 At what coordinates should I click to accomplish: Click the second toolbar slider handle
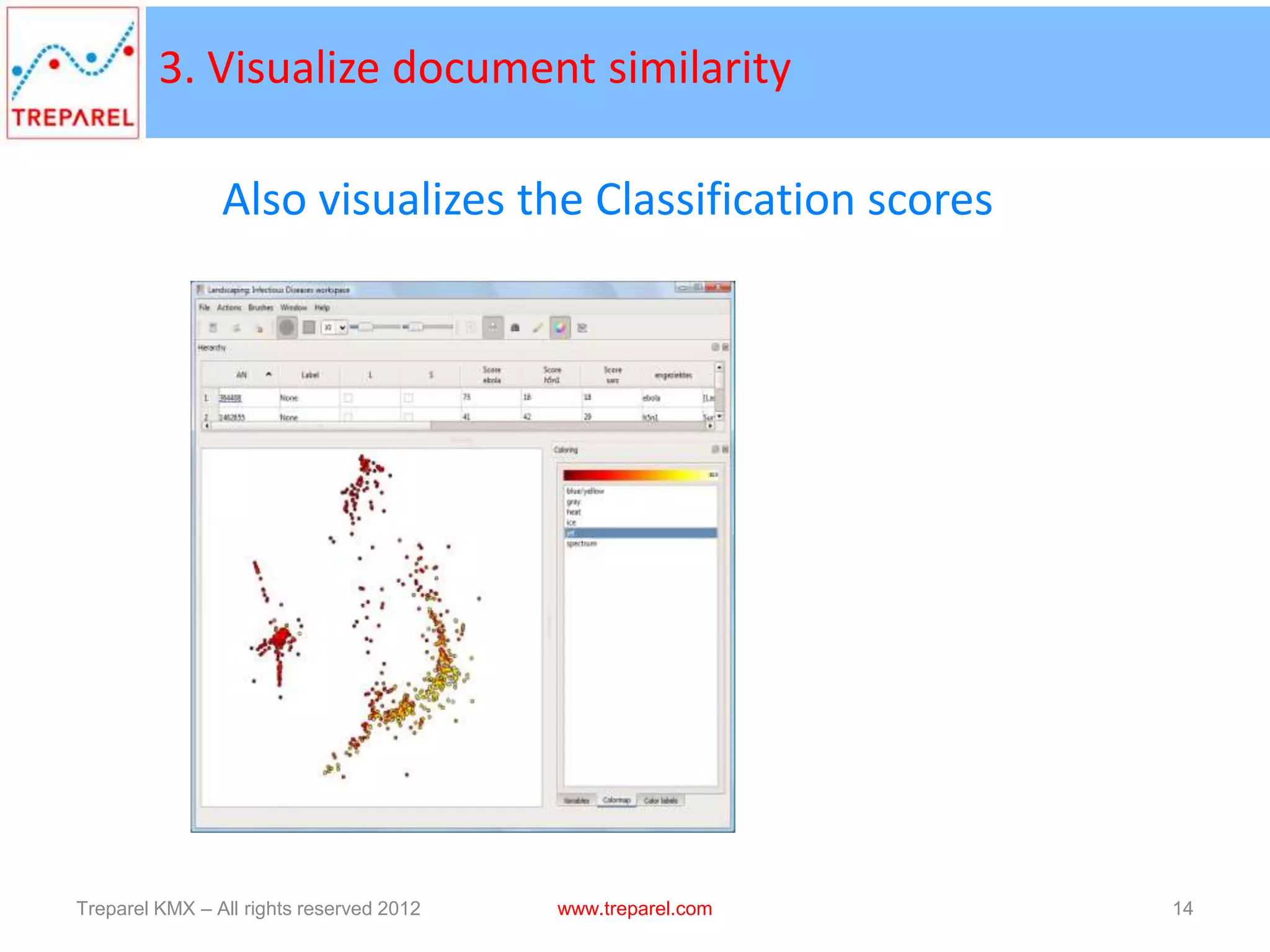click(416, 327)
